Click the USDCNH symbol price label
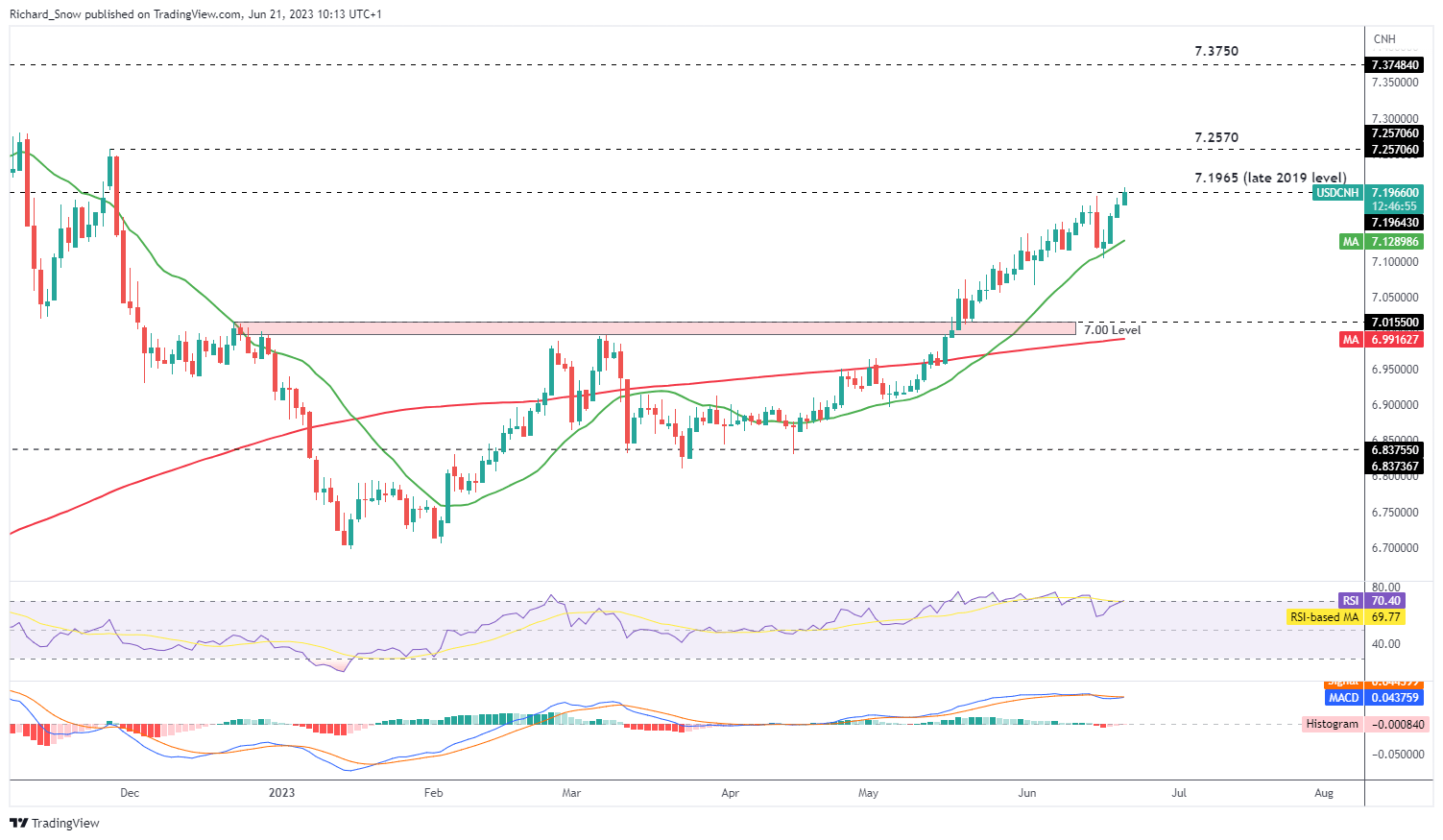This screenshot has width=1443, height=840. coord(1337,193)
